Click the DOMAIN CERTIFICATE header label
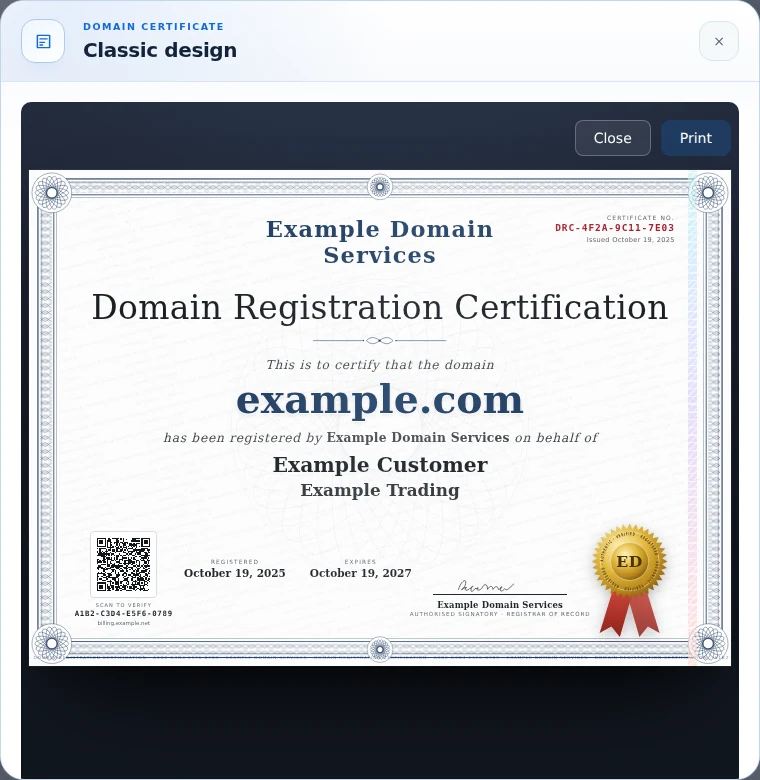Screen dimensions: 760x780 (x=153, y=27)
